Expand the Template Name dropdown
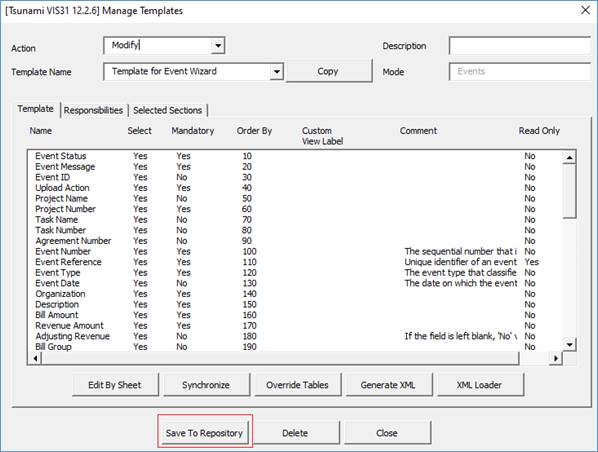Screen dimensions: 598x452 (x=276, y=71)
